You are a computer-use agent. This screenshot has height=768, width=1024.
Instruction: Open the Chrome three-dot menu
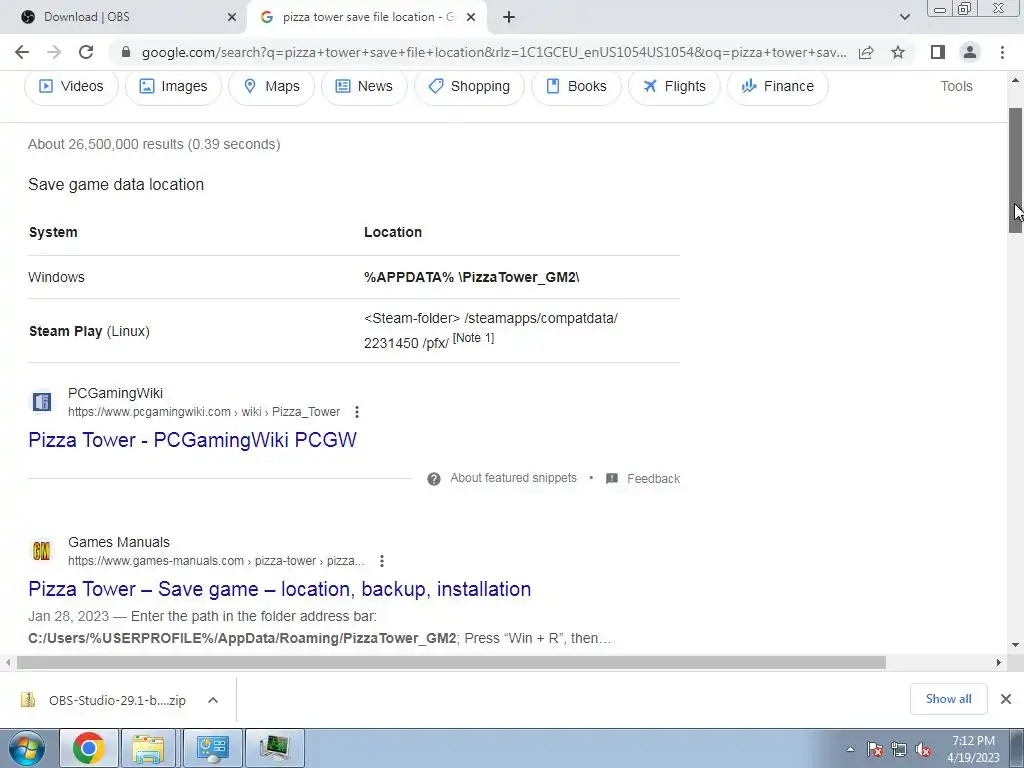1002,52
